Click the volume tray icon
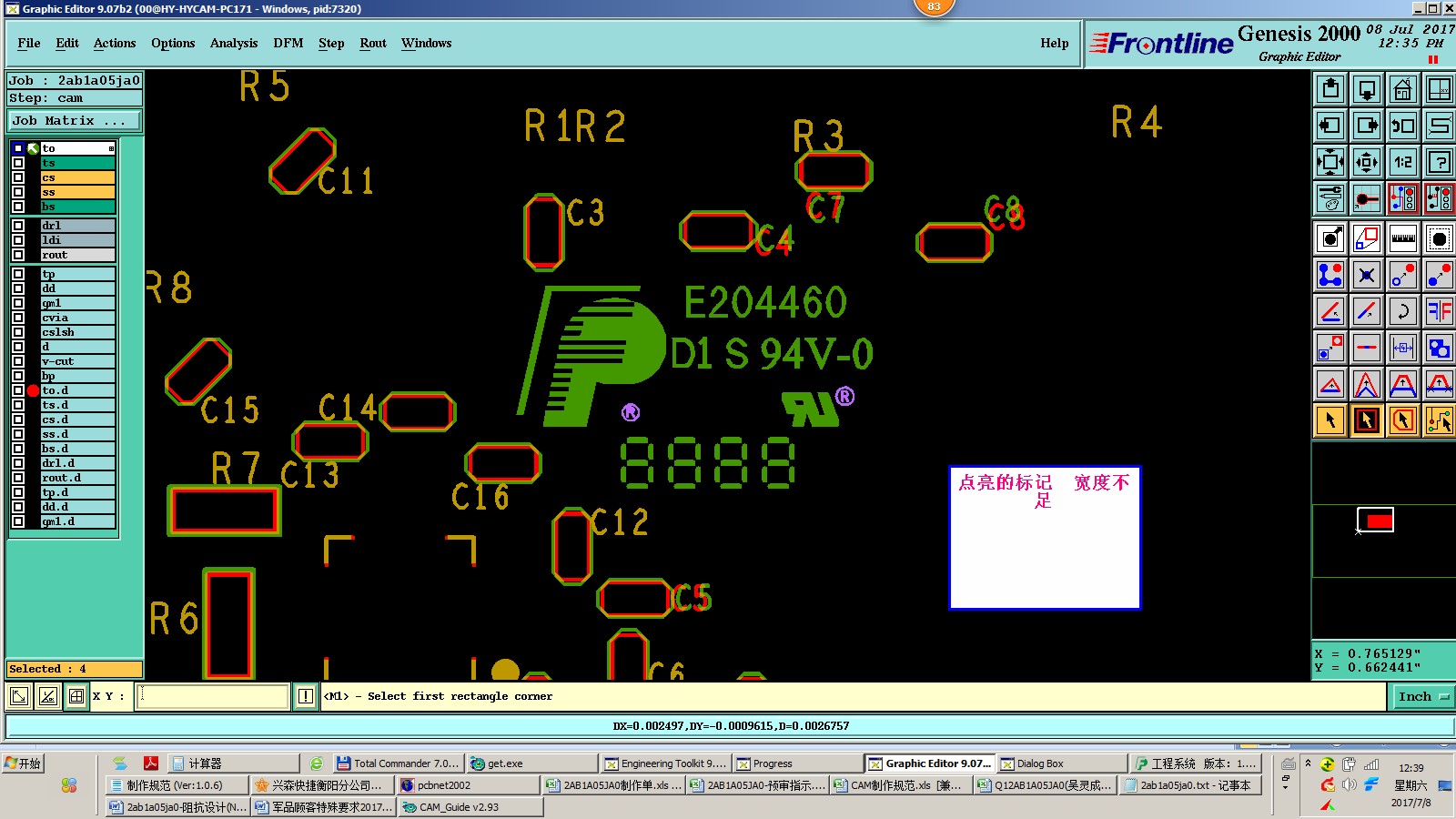1456x819 pixels. point(1350,784)
